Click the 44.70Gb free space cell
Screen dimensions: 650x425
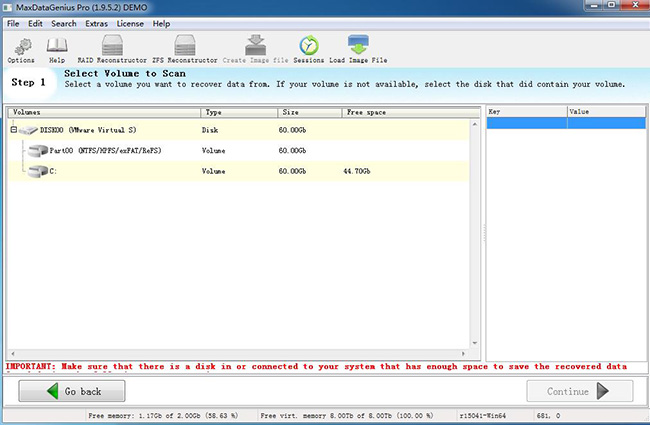click(x=357, y=171)
